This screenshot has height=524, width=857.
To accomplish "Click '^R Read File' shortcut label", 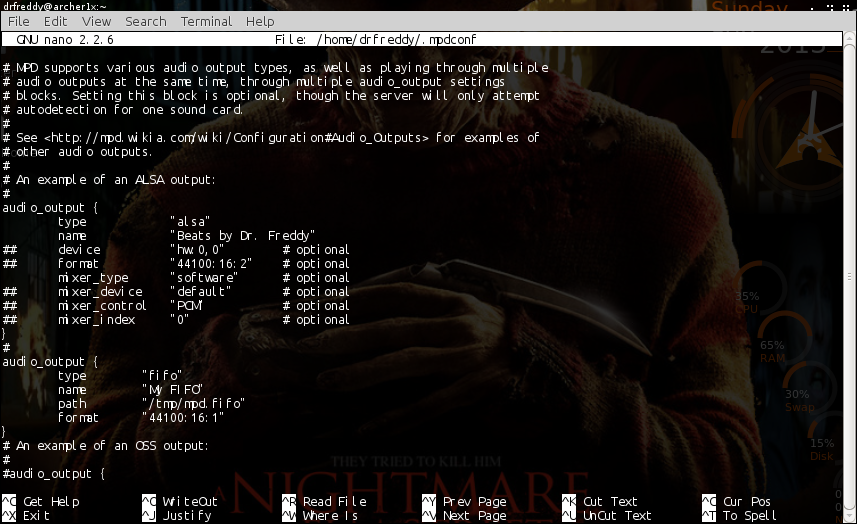I will click(x=324, y=502).
